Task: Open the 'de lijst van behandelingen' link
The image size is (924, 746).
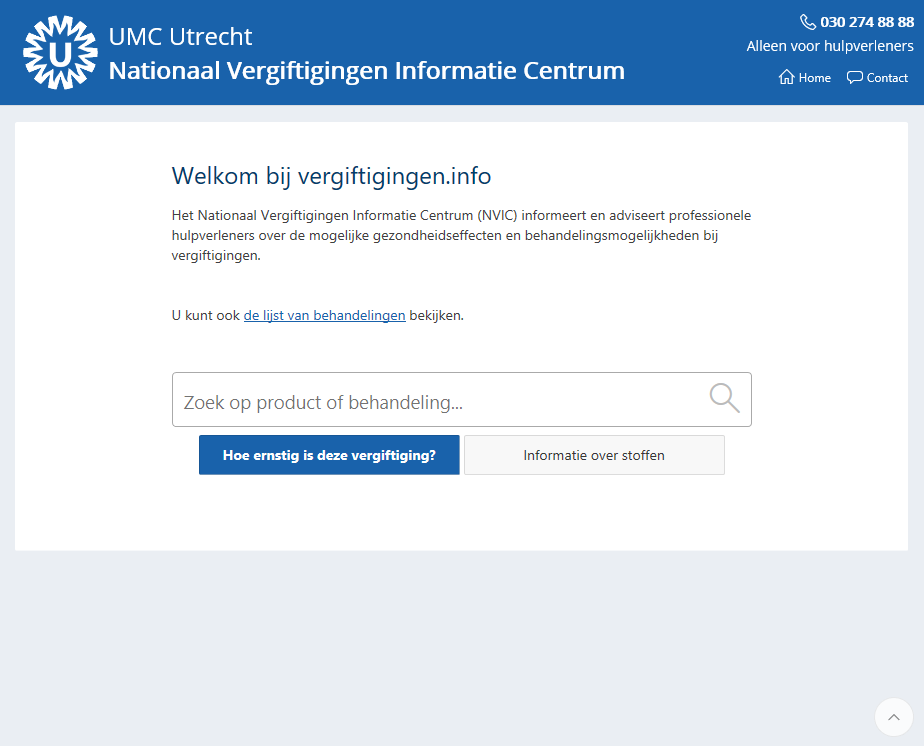Action: pos(325,315)
